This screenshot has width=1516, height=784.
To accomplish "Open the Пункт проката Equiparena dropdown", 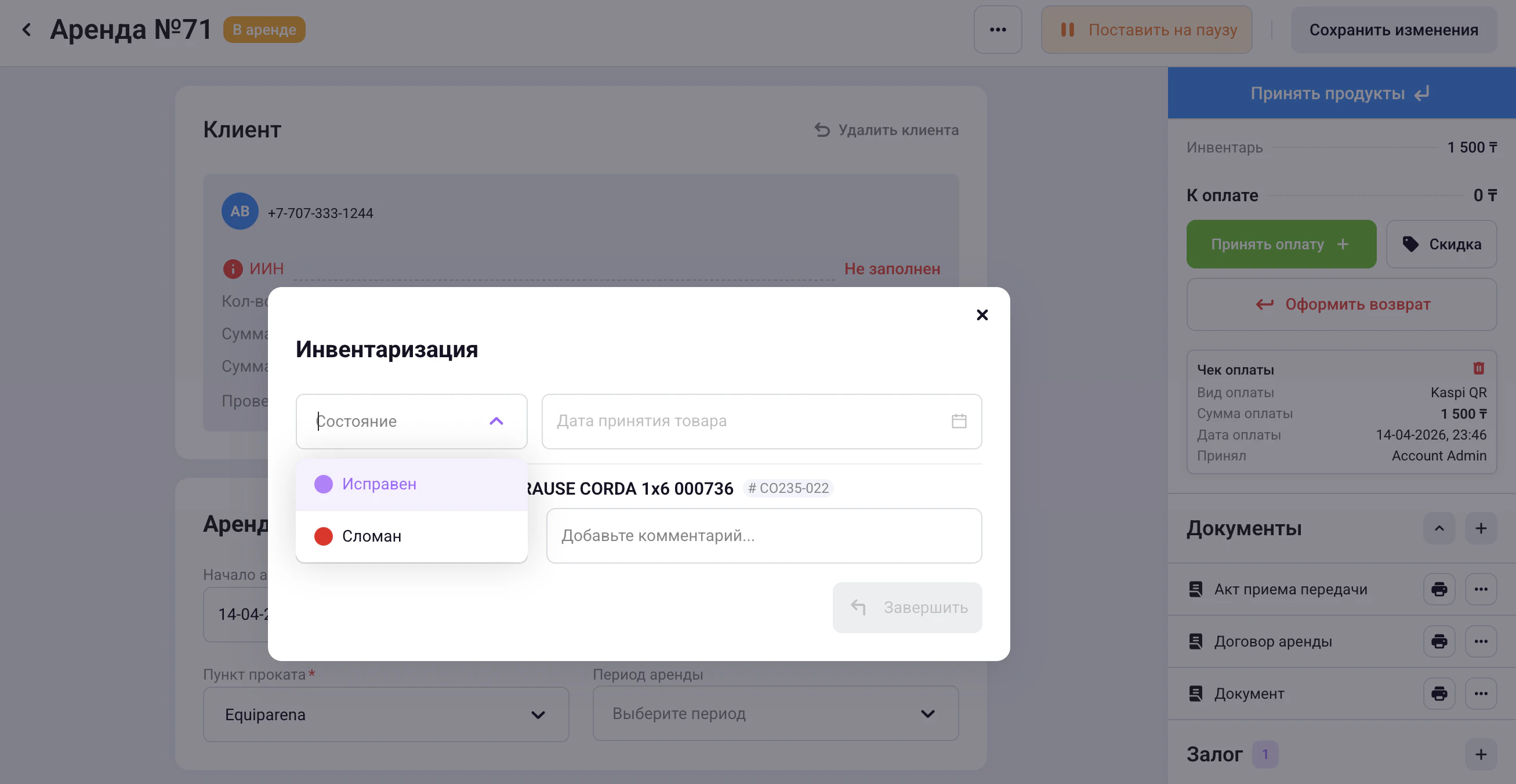I will (386, 714).
